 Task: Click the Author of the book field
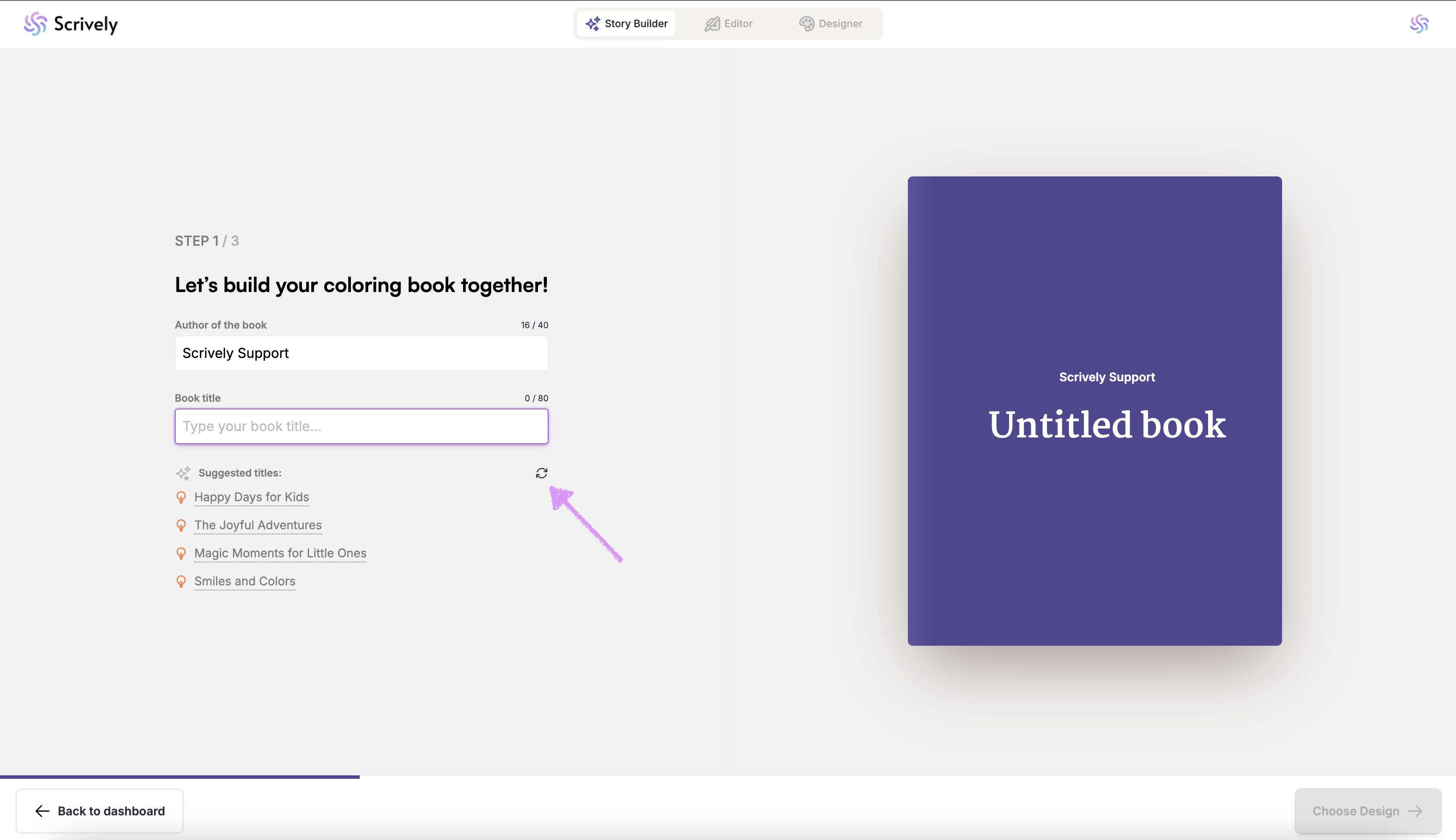click(x=361, y=353)
